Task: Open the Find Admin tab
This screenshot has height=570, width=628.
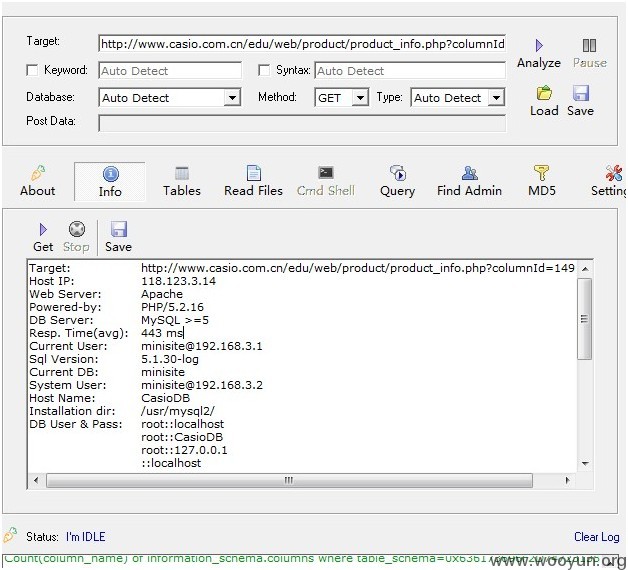Action: click(469, 181)
